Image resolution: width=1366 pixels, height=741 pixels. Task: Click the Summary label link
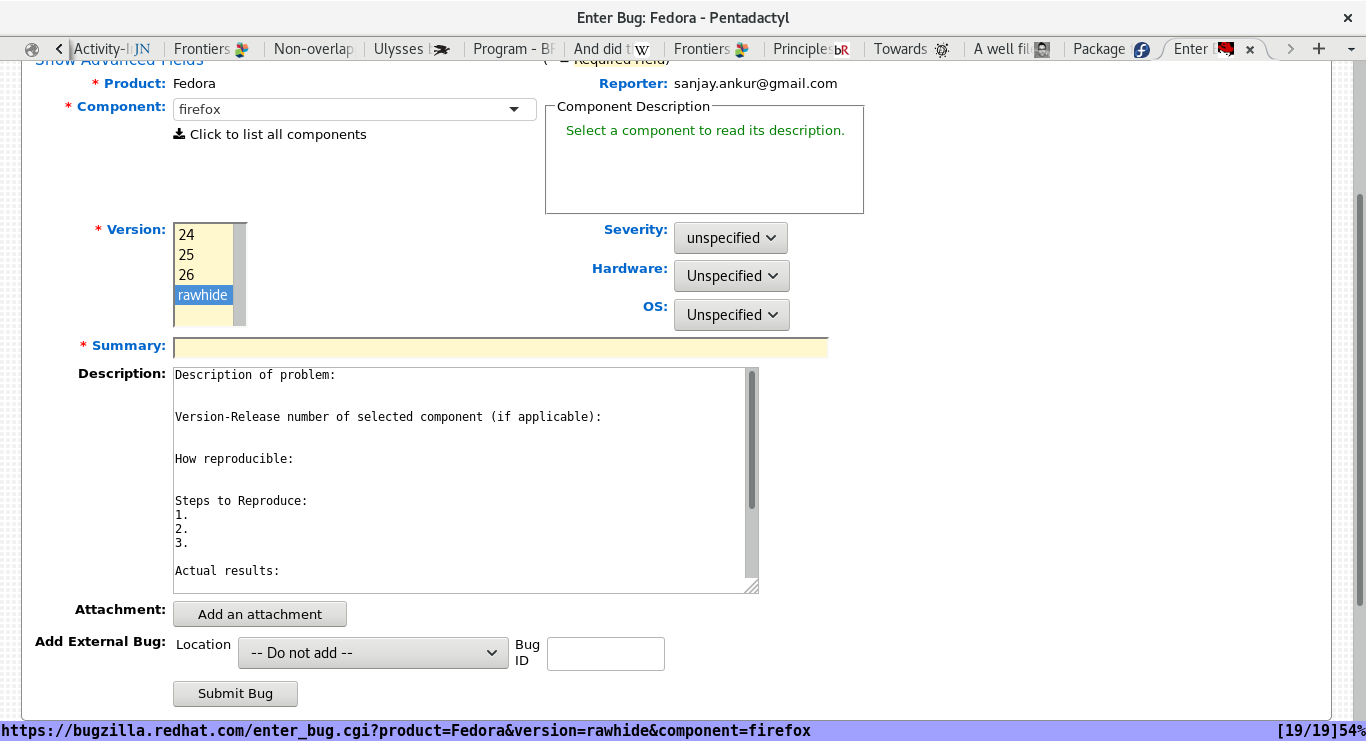[x=129, y=346]
